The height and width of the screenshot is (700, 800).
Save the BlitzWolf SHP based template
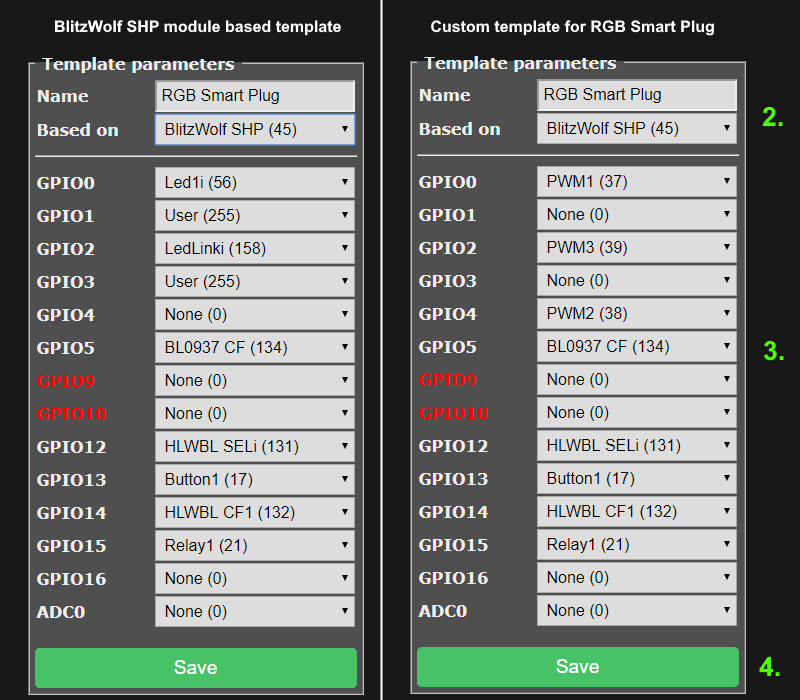click(196, 667)
